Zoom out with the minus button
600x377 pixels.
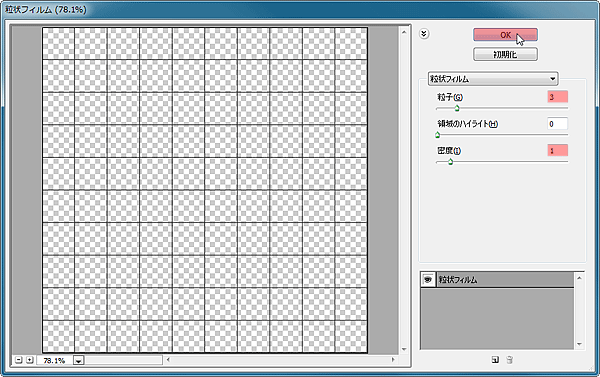(x=19, y=360)
